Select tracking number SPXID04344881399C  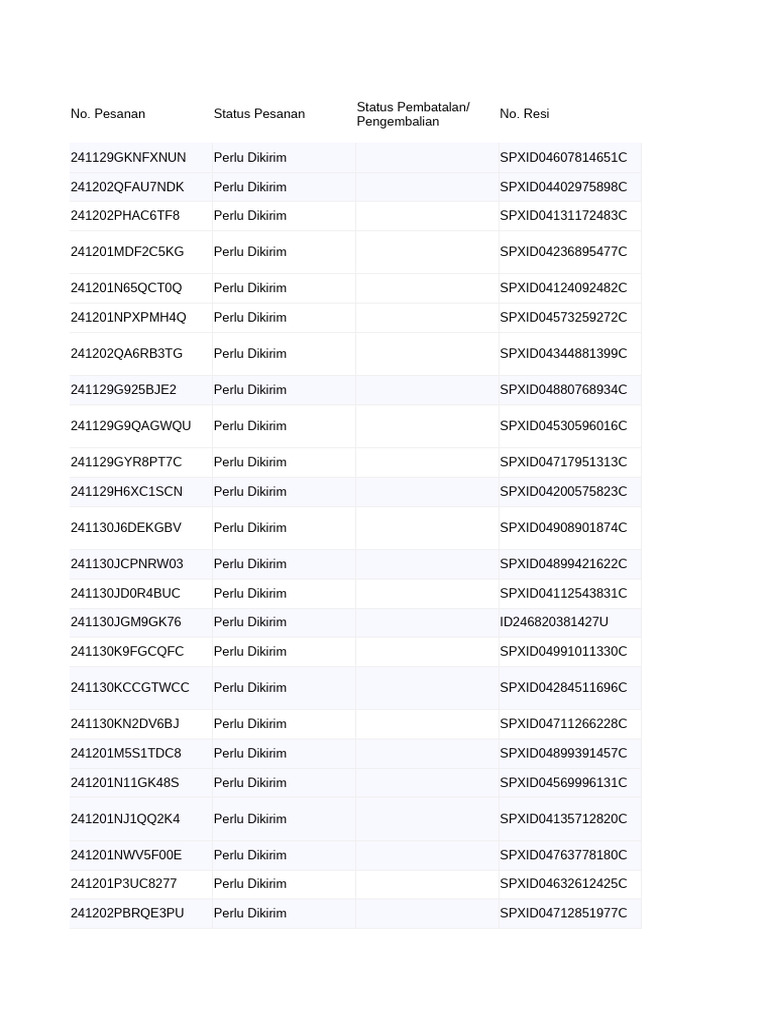(563, 353)
